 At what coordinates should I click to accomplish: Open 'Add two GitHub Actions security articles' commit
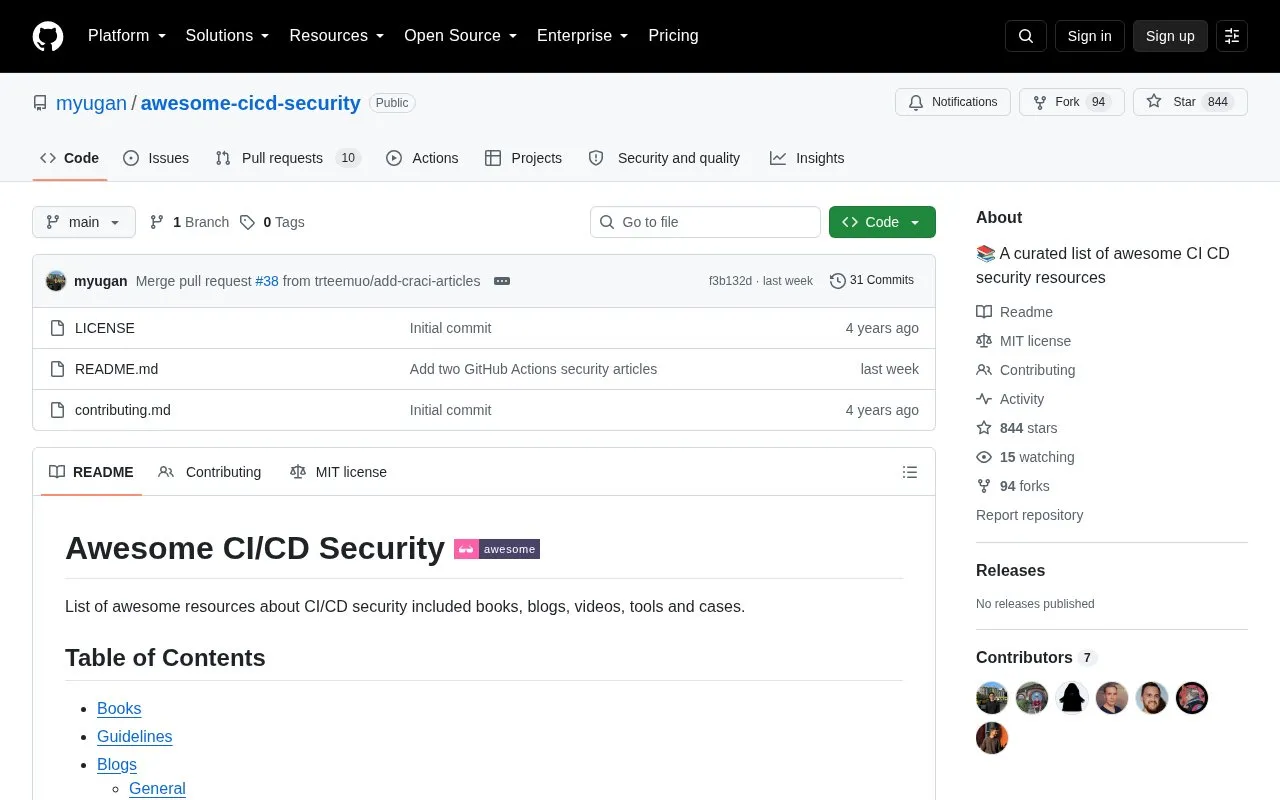coord(533,369)
